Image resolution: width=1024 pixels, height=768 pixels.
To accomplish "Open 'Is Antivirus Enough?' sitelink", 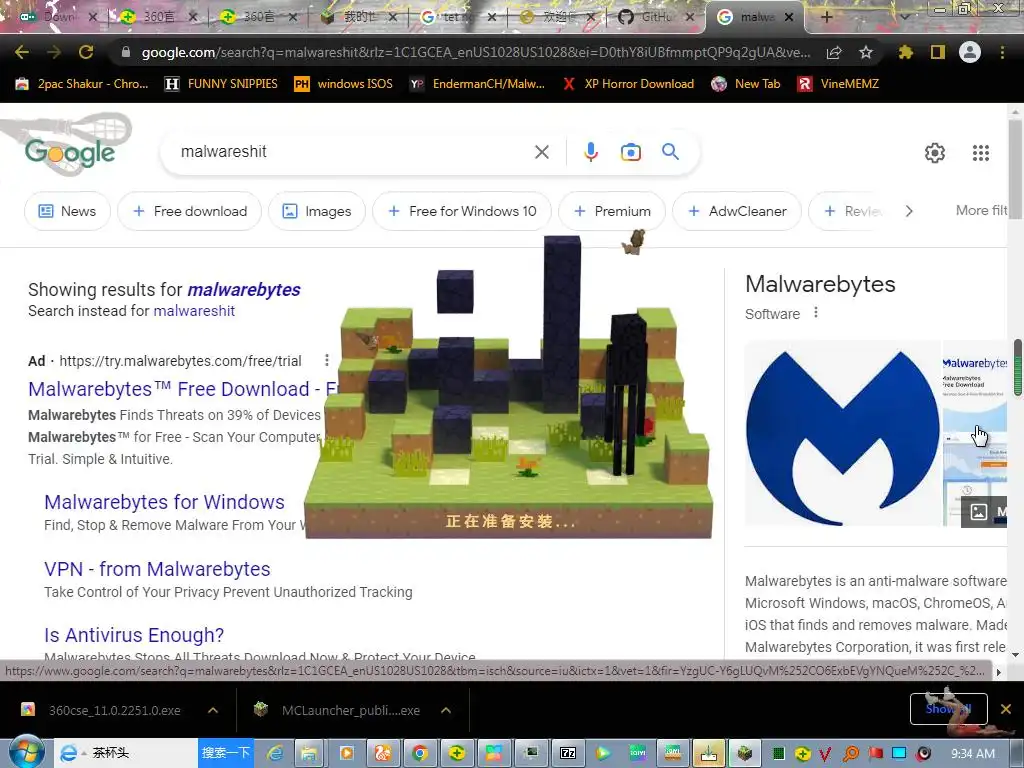I will (x=134, y=635).
